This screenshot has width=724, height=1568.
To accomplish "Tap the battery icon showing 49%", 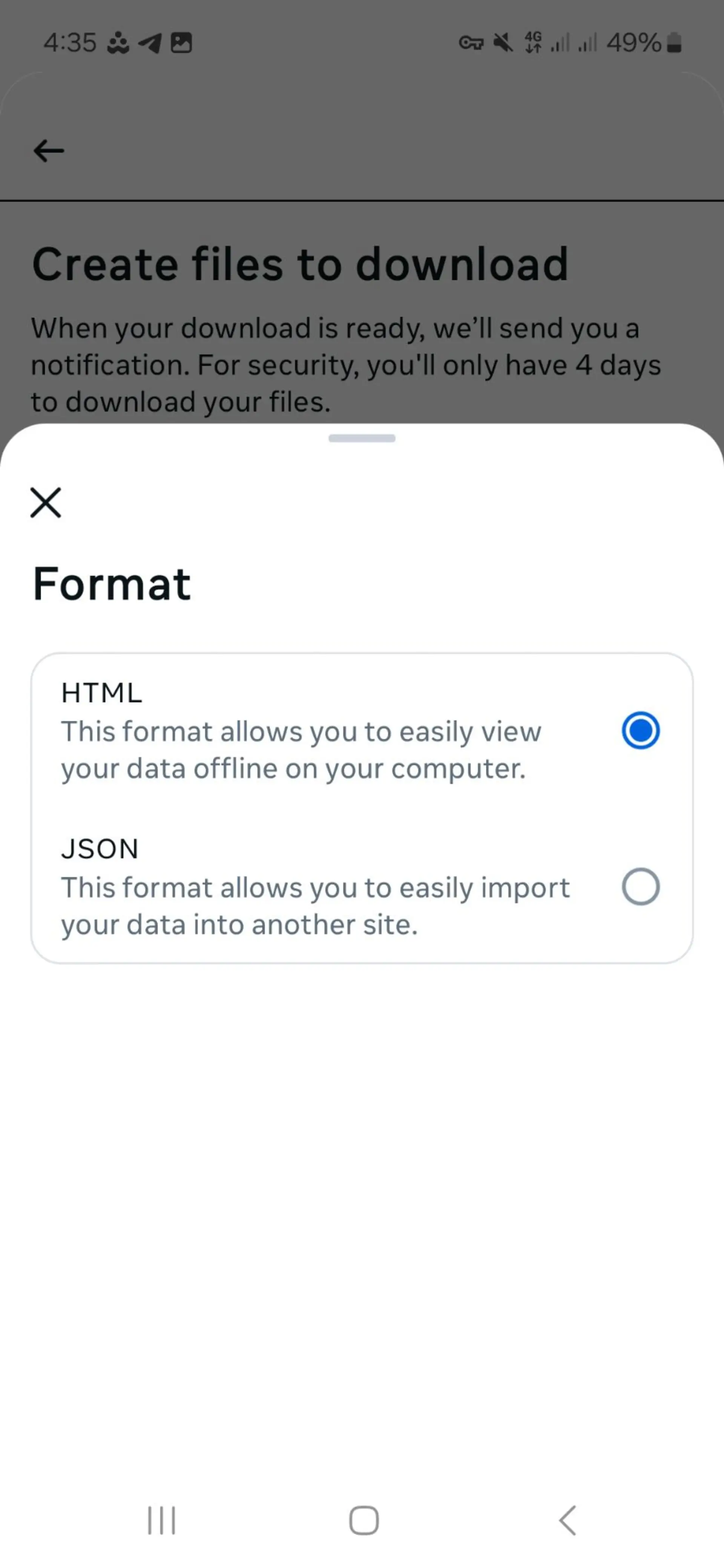I will 674,43.
